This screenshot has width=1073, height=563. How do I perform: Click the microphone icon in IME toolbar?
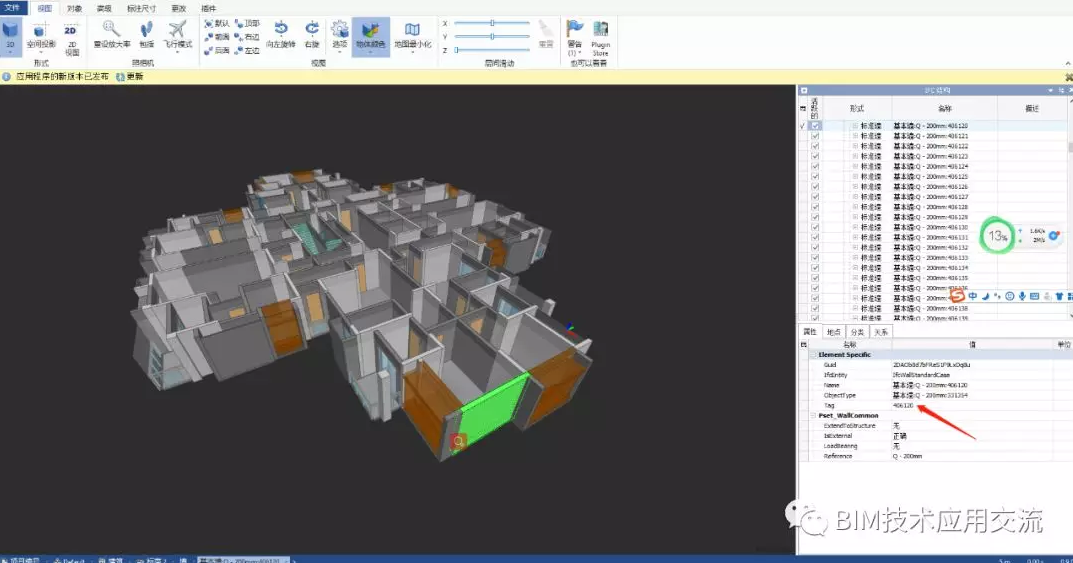click(1022, 296)
